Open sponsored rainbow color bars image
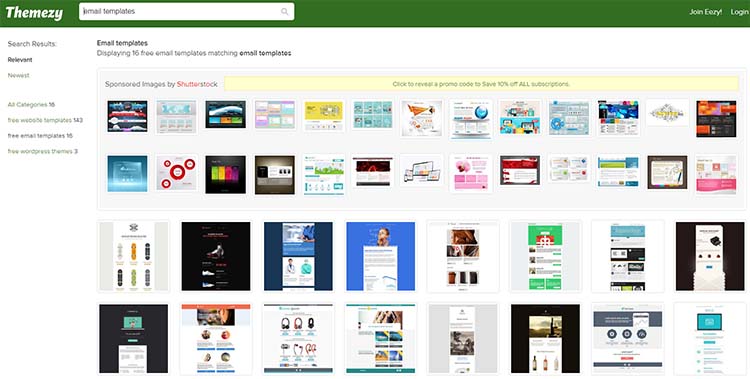The image size is (750, 379). tap(226, 175)
